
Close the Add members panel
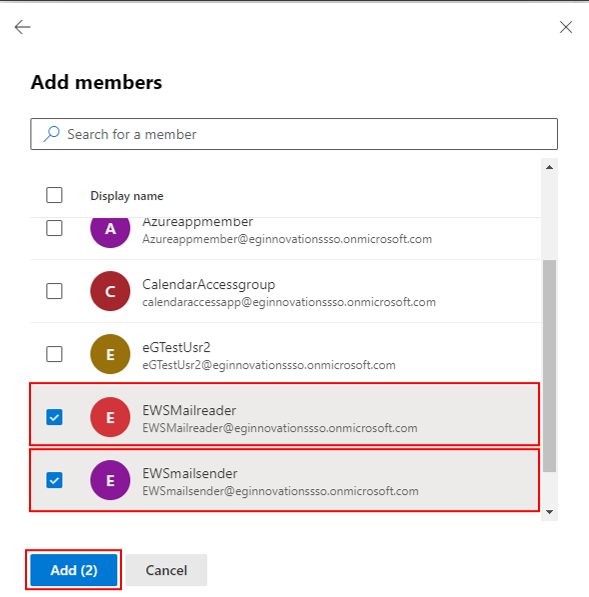pos(566,27)
